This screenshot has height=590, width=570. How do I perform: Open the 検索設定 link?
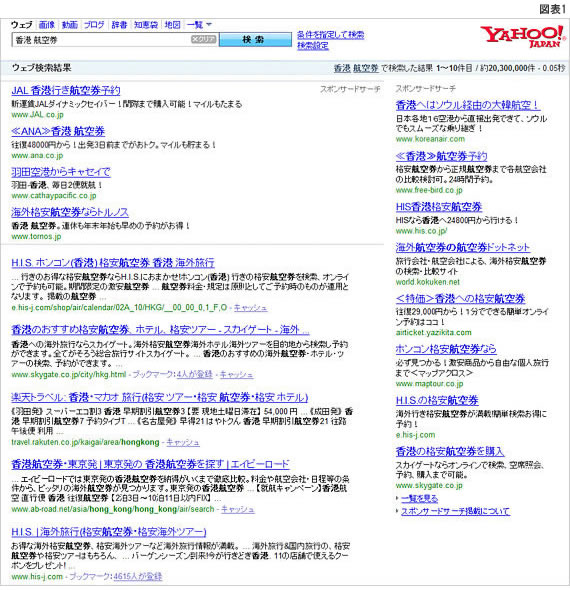pos(313,46)
